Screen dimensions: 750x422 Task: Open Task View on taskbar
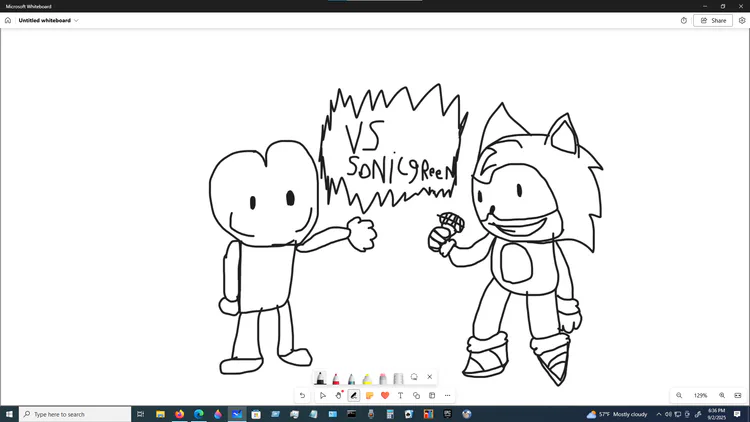click(x=141, y=414)
